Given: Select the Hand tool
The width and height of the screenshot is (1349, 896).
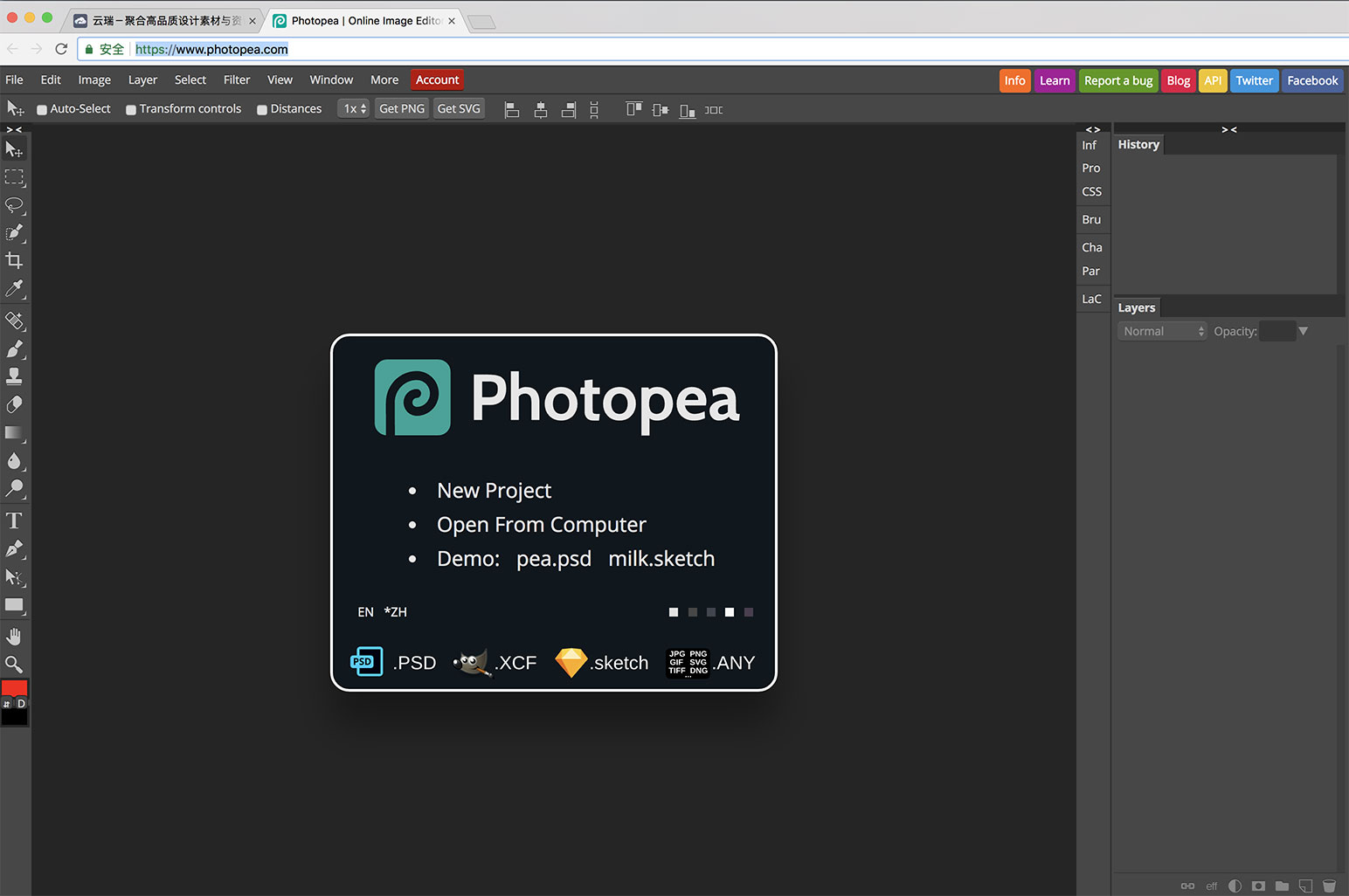Looking at the screenshot, I should [x=14, y=637].
